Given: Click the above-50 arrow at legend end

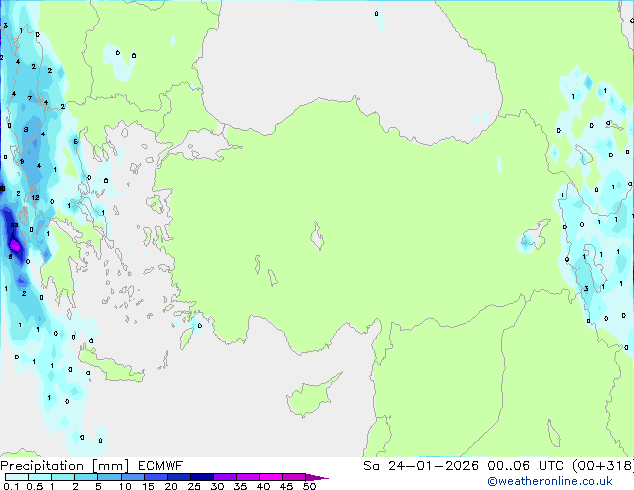Looking at the screenshot, I should (317, 477).
